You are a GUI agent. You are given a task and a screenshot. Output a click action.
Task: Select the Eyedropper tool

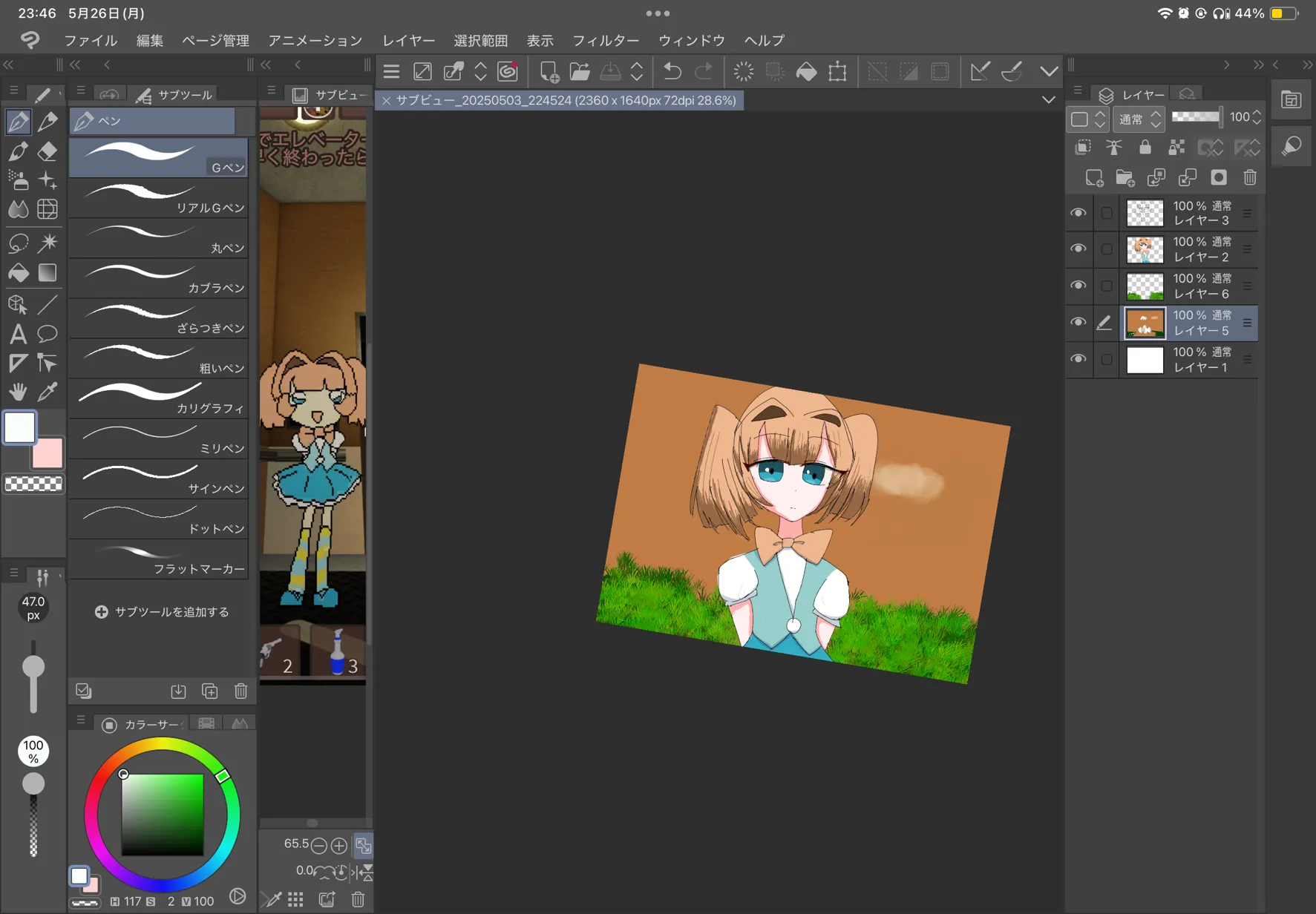pos(48,392)
